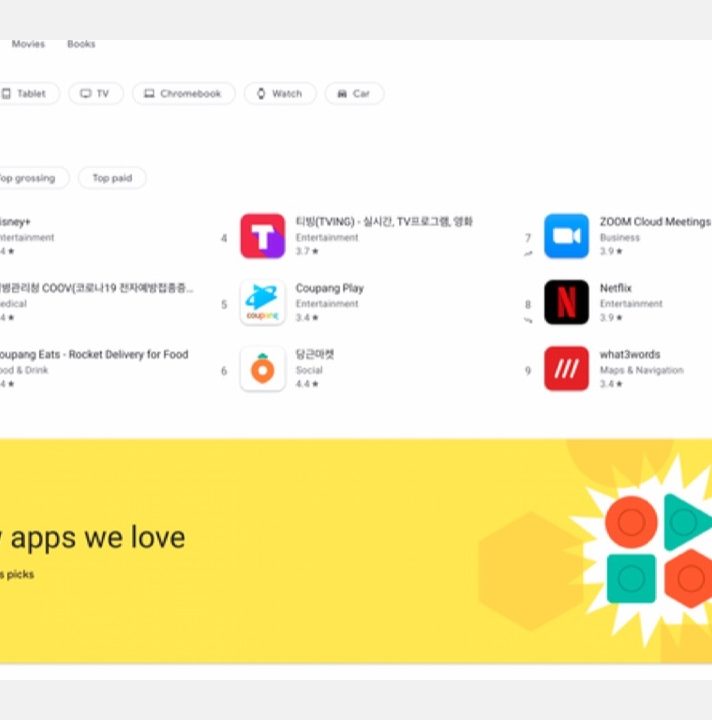Click the Food & Drink category text

(24, 370)
